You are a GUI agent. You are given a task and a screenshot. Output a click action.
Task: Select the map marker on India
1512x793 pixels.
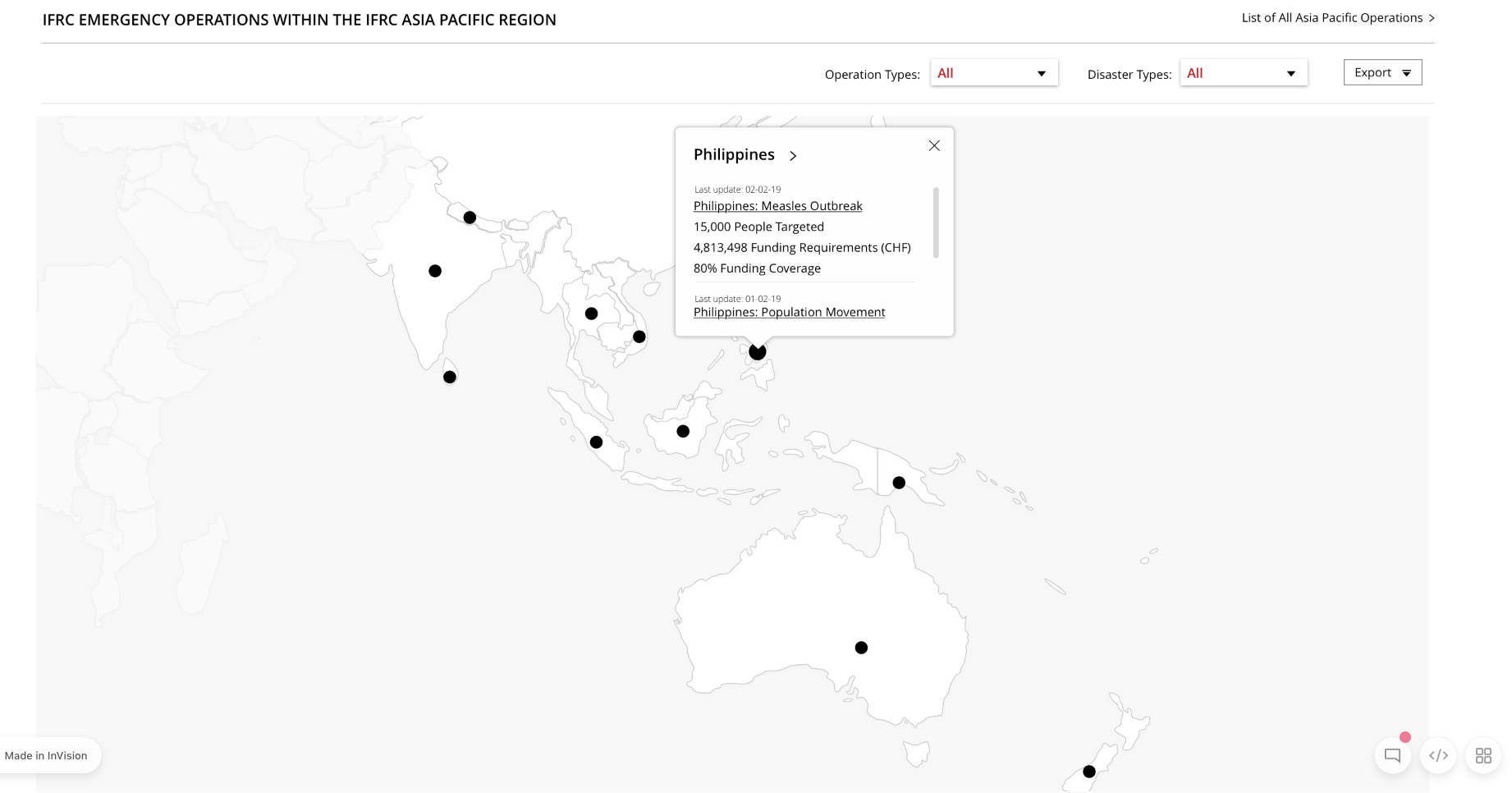(x=435, y=270)
